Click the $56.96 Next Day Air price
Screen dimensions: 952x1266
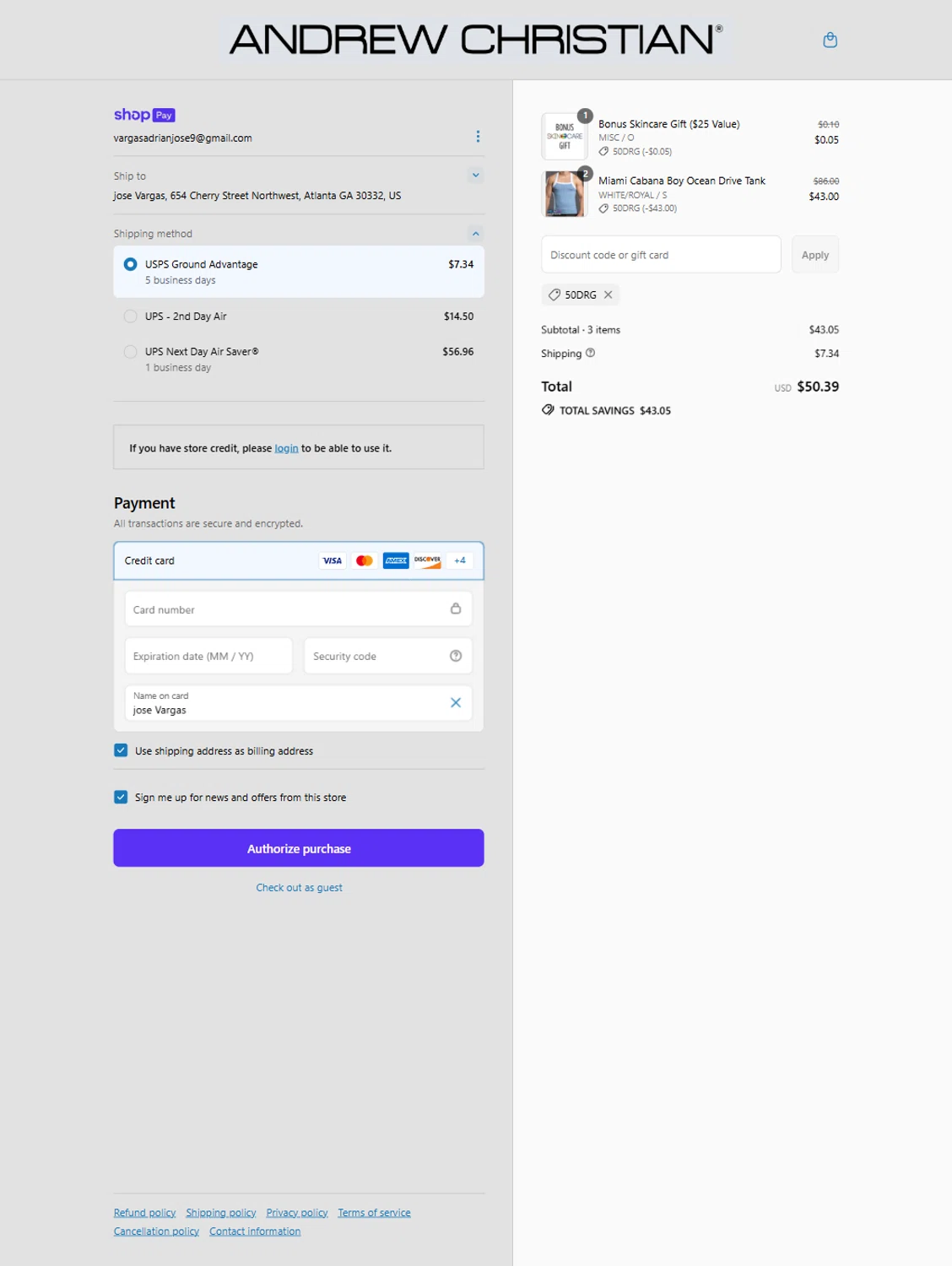coord(458,352)
